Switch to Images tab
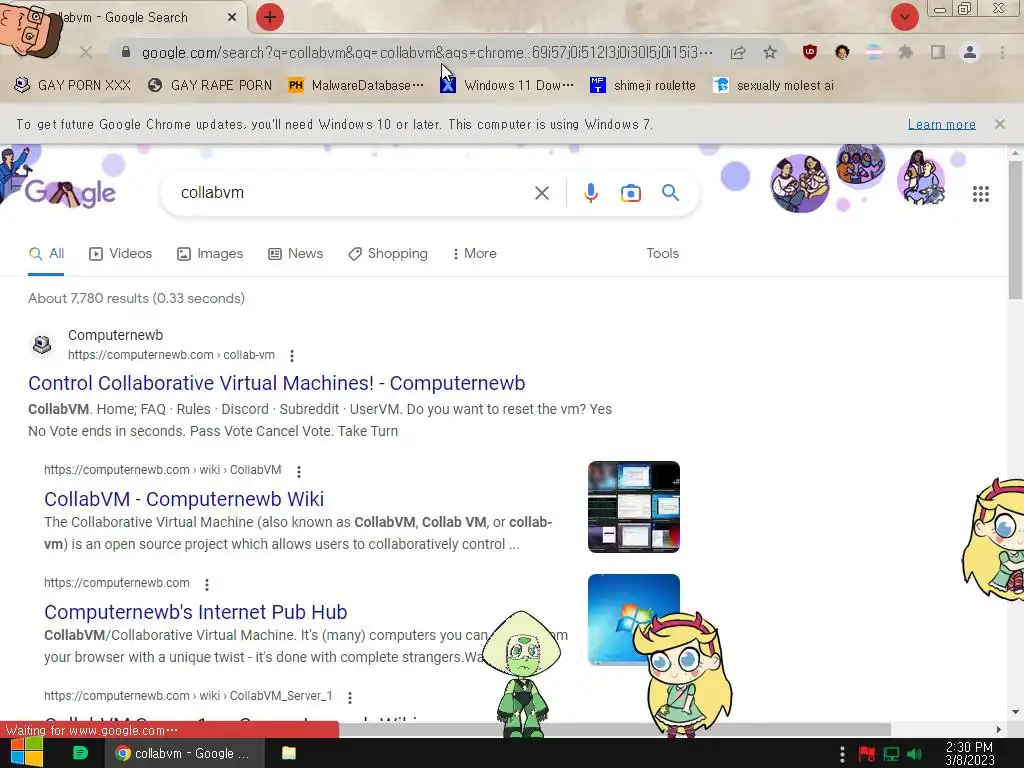Screen dimensions: 1024x768 210,253
